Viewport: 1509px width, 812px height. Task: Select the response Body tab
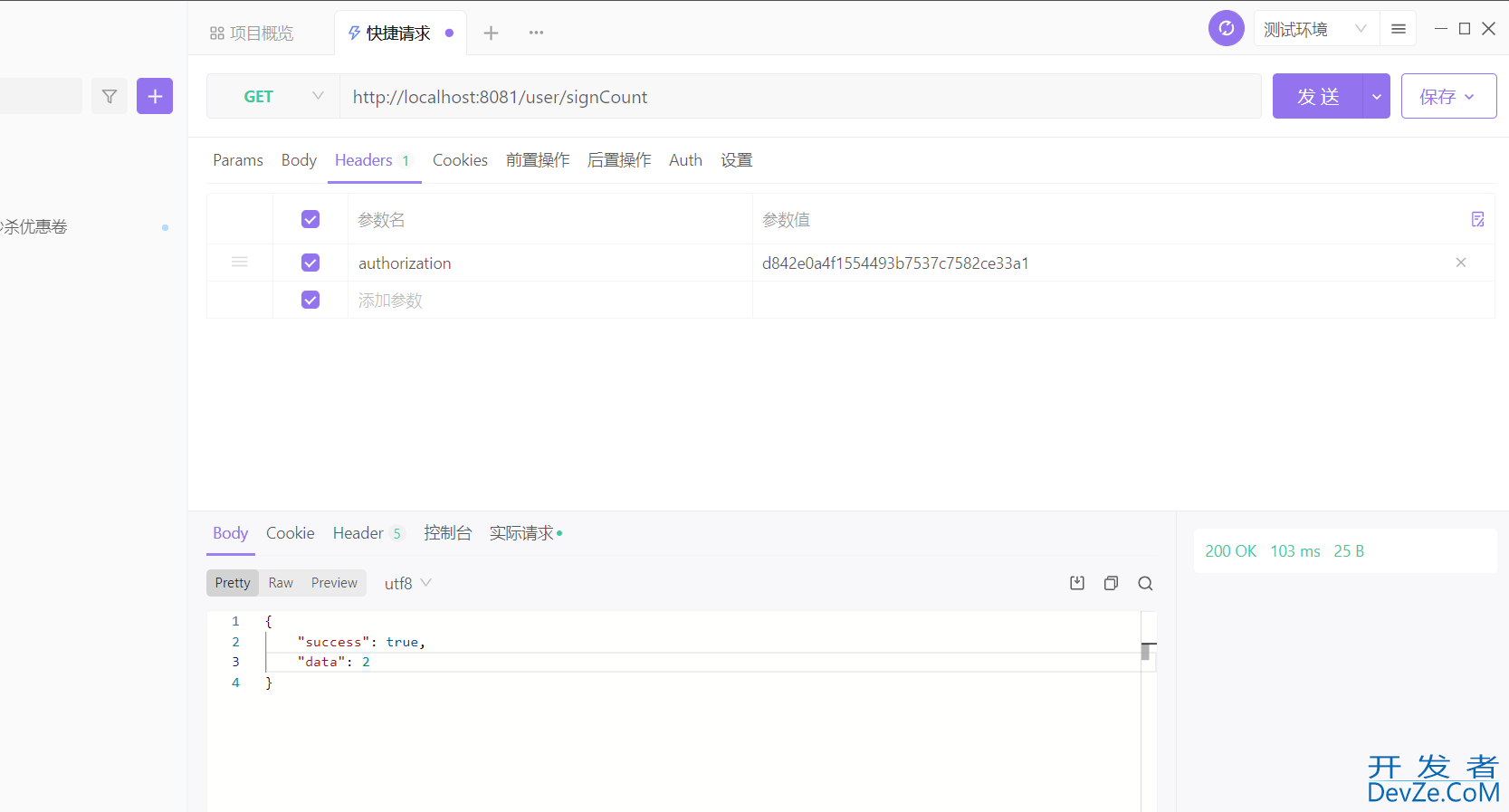point(230,533)
